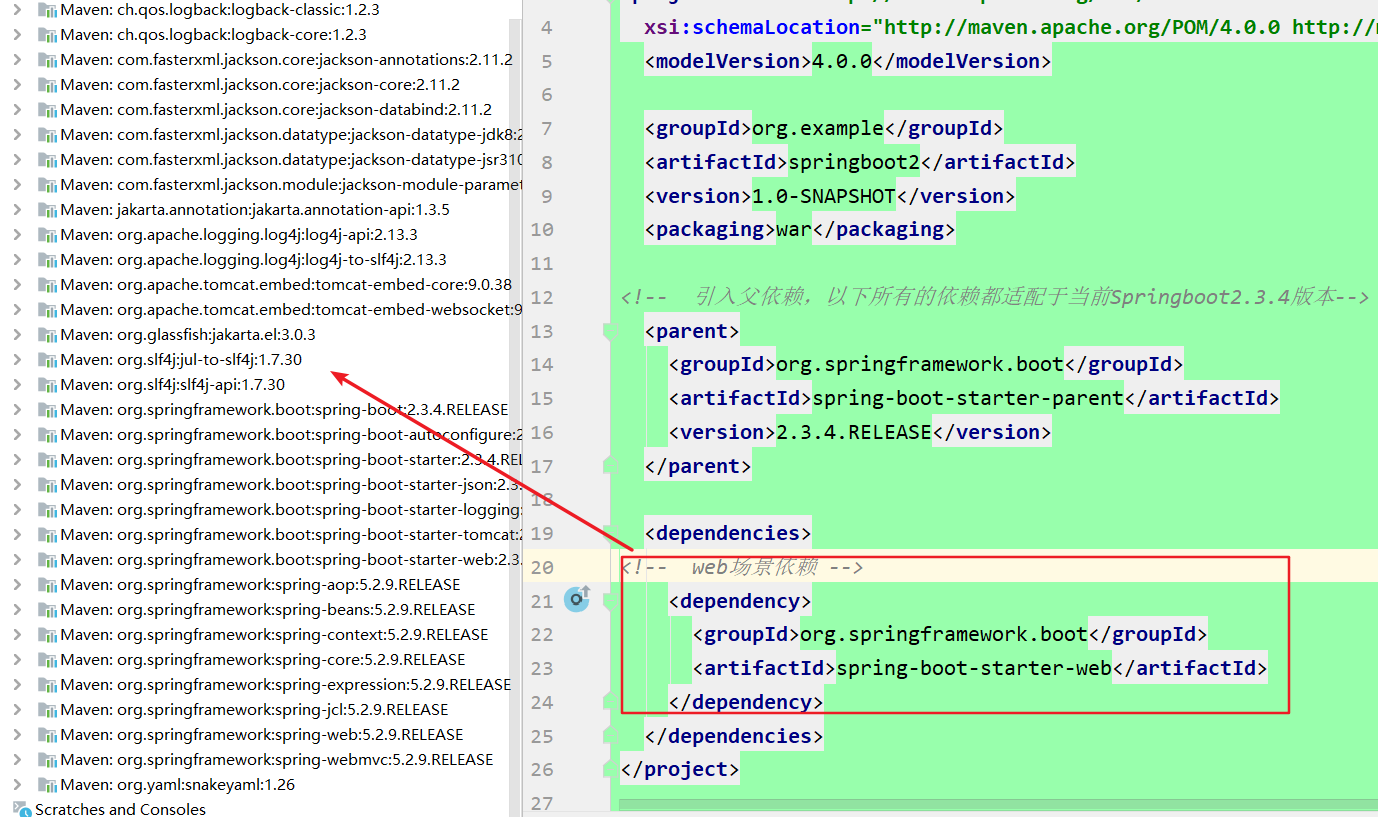This screenshot has width=1378, height=817.
Task: Click the library icon for spring-context:5.2.9.RELEASE
Action: pyautogui.click(x=46, y=635)
